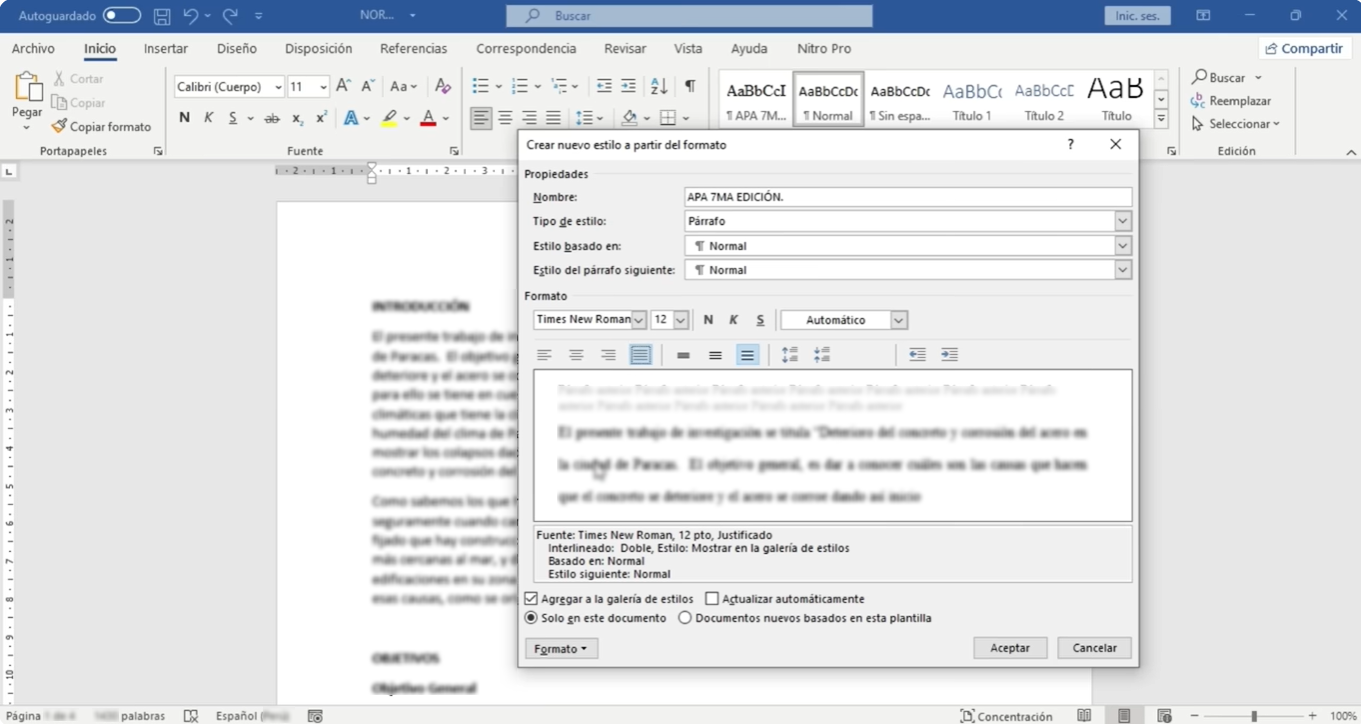Open the Tipo de estilo dropdown

point(1122,221)
